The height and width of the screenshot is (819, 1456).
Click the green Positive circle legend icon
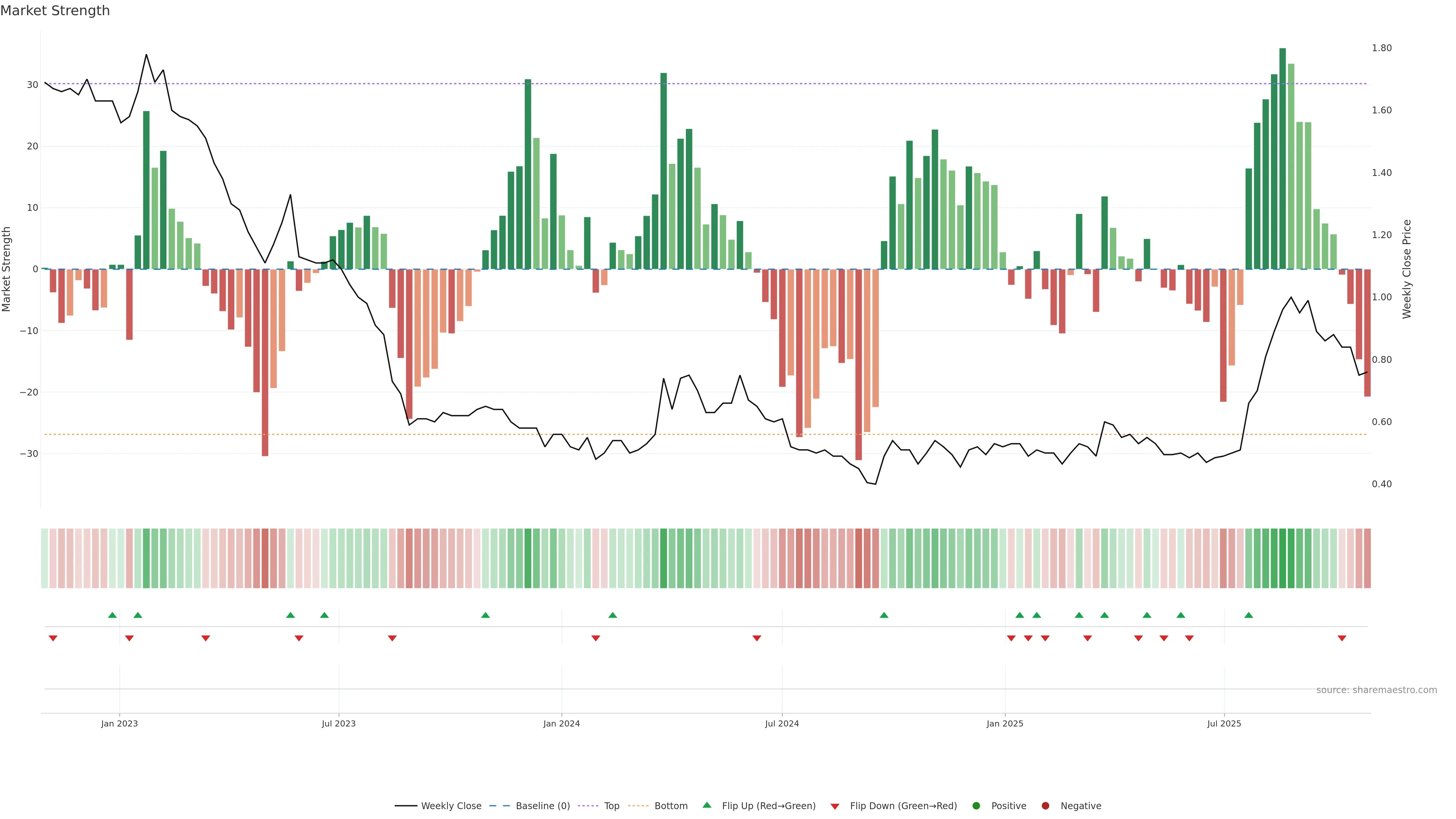tap(976, 806)
